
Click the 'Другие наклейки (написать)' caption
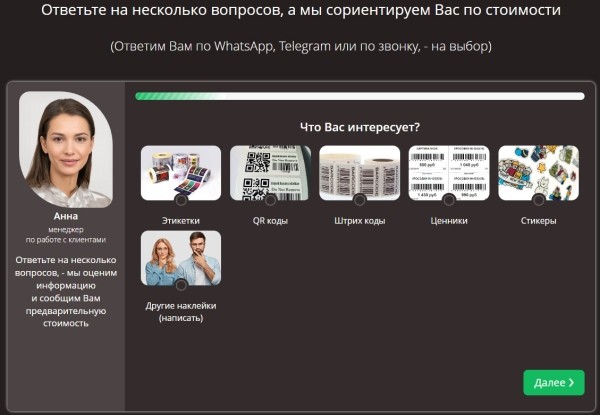[x=181, y=312]
